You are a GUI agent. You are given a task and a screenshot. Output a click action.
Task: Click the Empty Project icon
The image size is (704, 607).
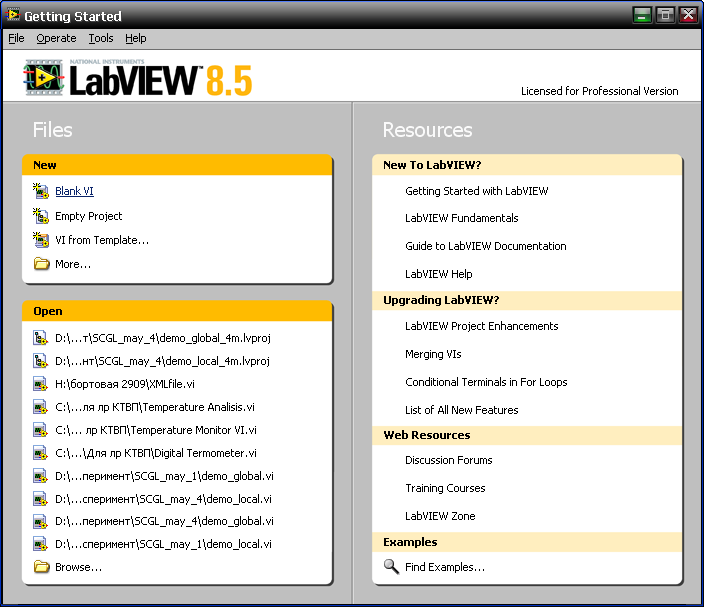click(x=40, y=216)
